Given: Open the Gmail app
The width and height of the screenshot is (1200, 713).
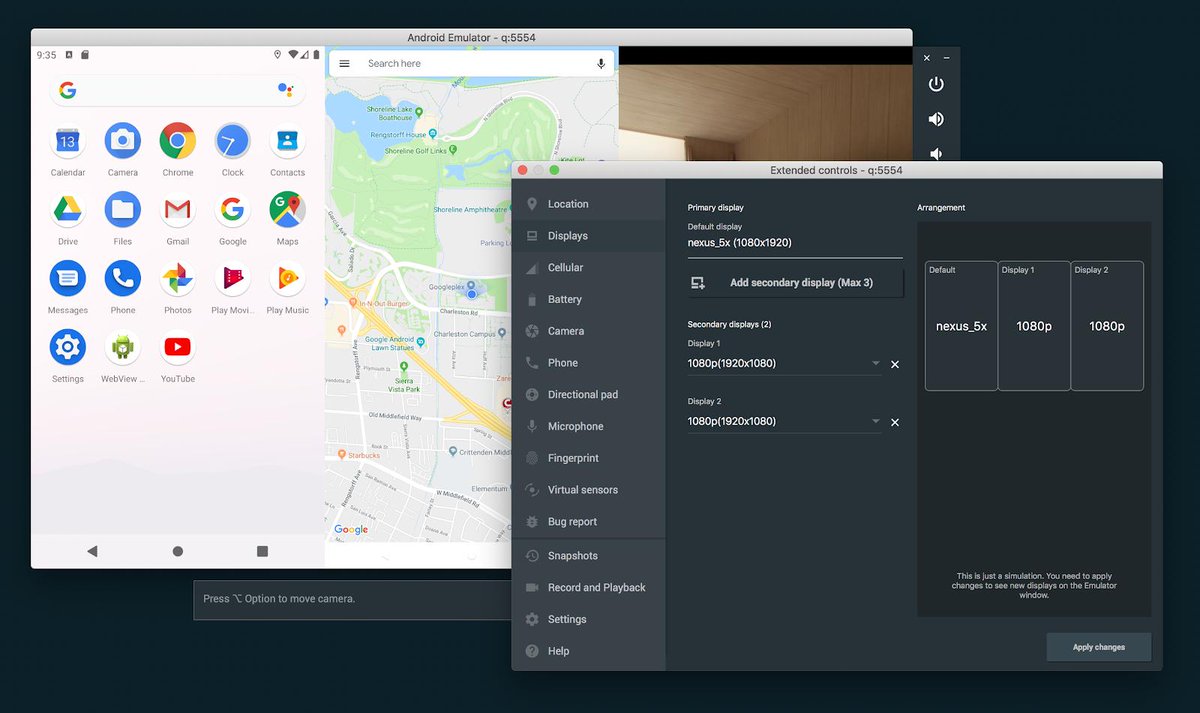Looking at the screenshot, I should (x=177, y=210).
